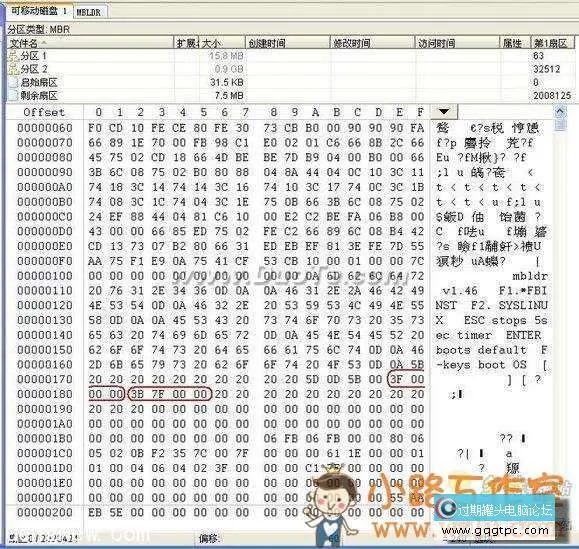
Task: Click the Offset column header
Action: point(44,112)
